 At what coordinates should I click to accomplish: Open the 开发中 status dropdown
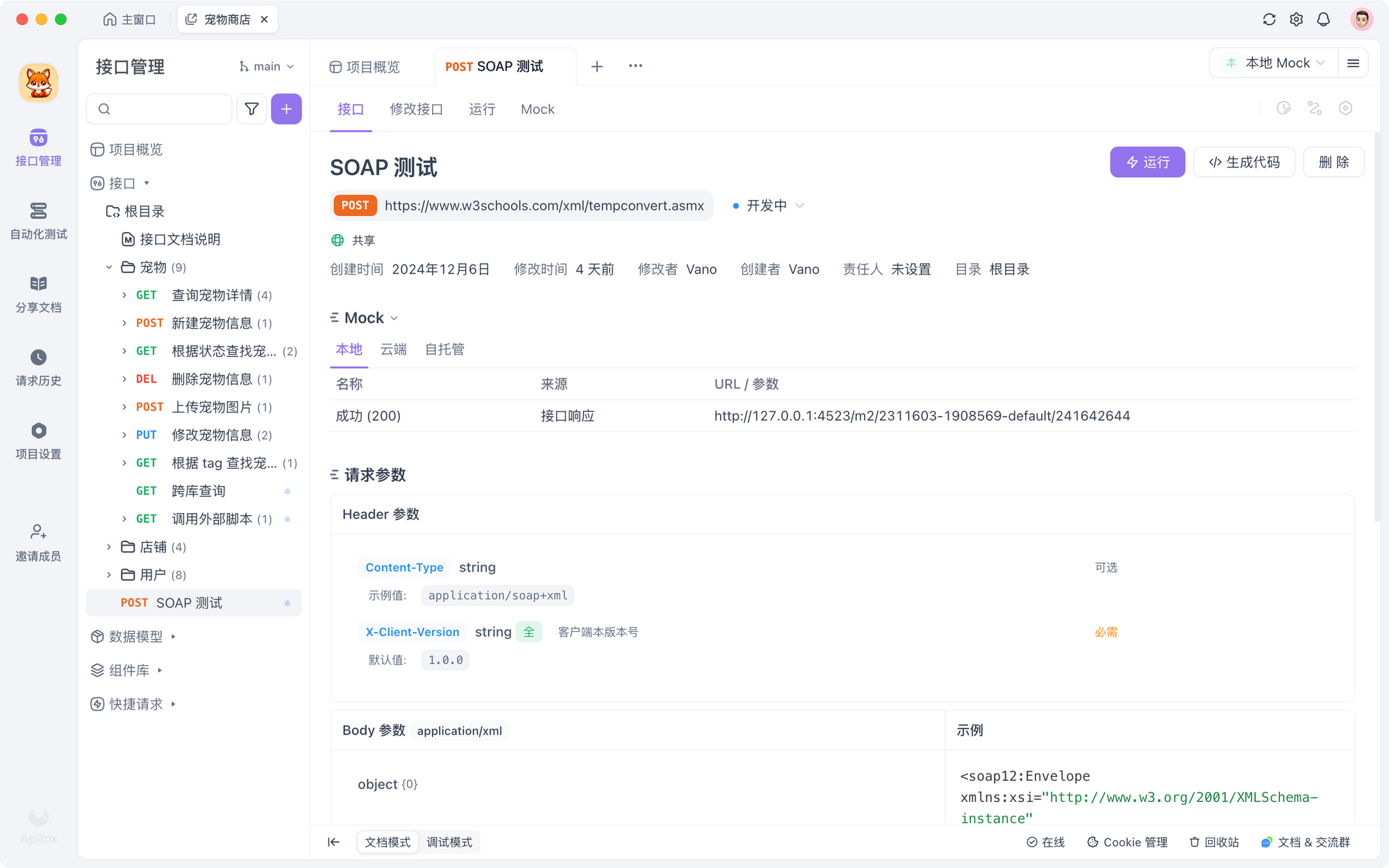point(768,206)
